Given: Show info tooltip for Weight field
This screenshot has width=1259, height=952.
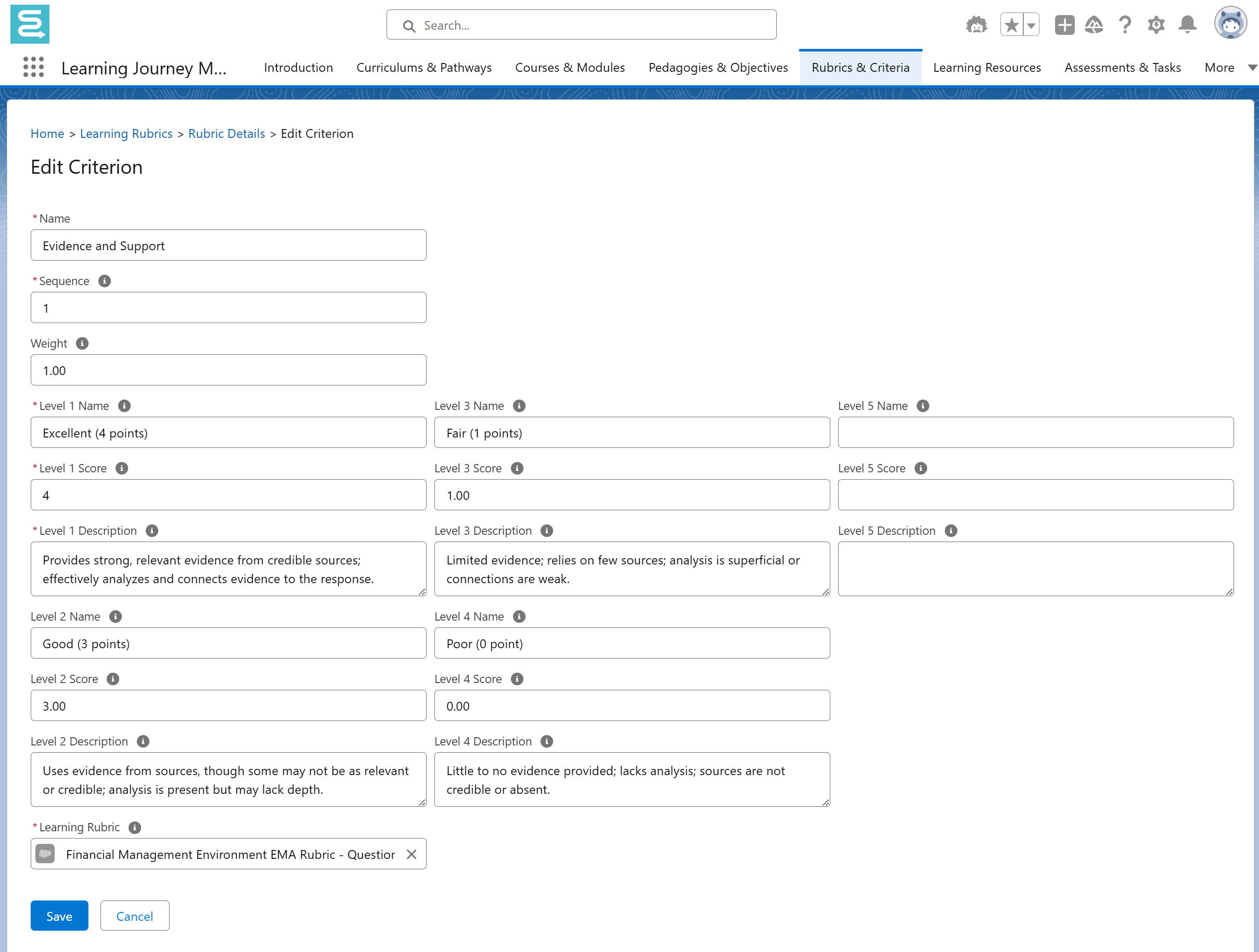Looking at the screenshot, I should 82,344.
